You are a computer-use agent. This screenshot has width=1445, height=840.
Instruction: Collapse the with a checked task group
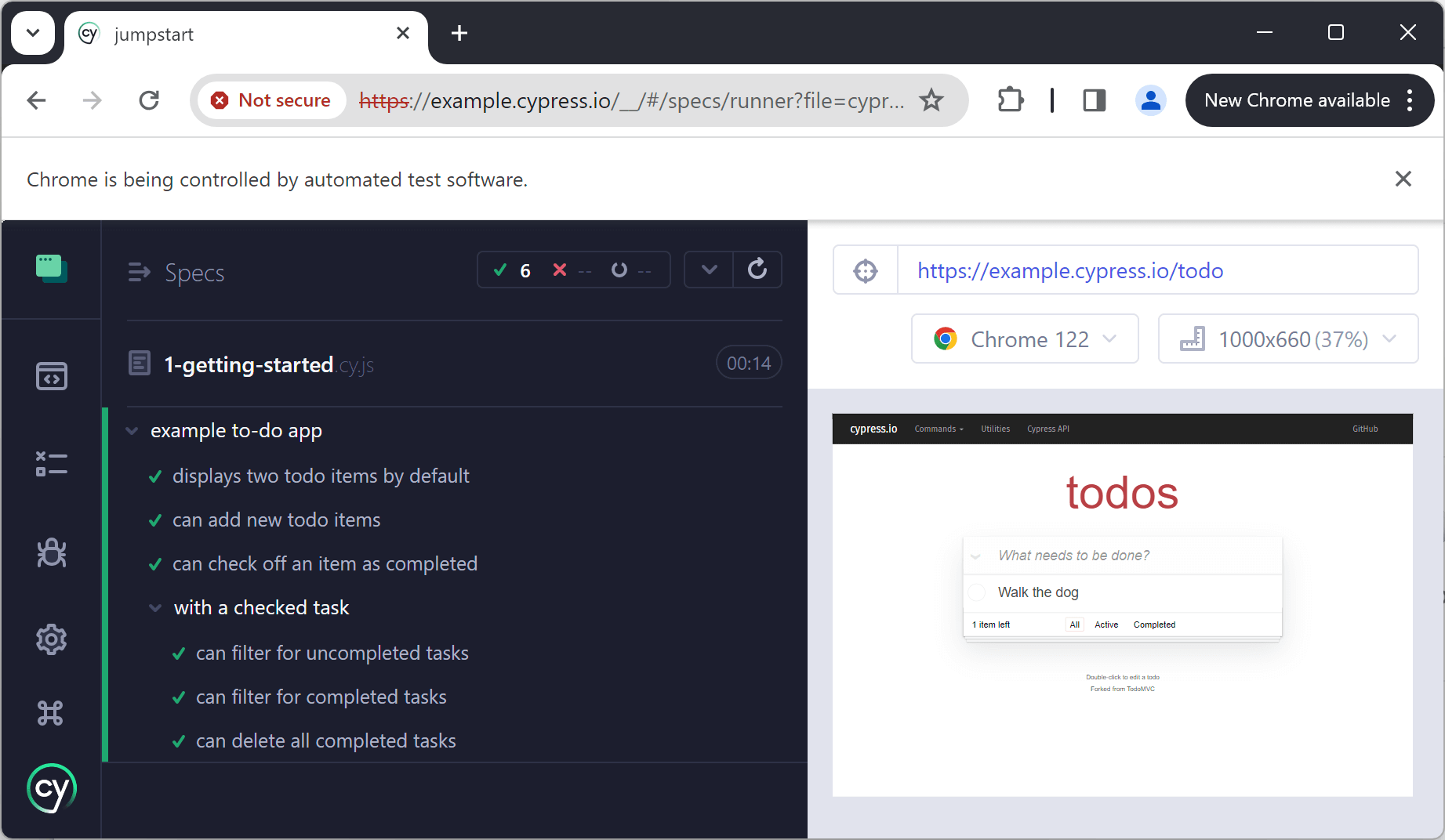tap(156, 608)
